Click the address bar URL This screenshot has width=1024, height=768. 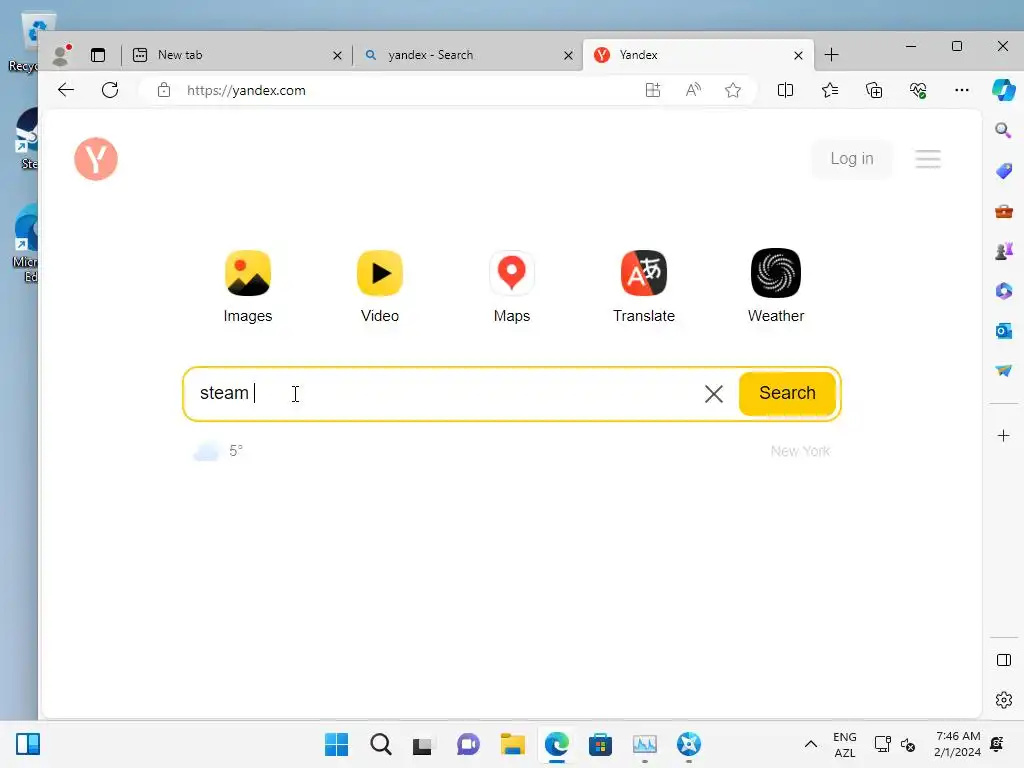tap(246, 90)
